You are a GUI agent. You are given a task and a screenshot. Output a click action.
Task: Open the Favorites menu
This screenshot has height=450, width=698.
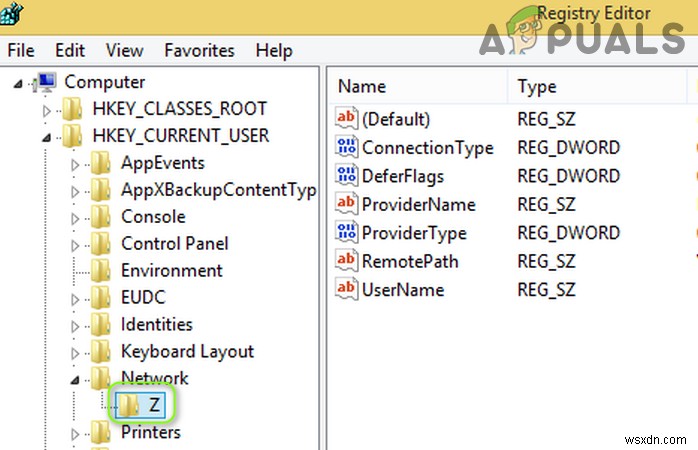pyautogui.click(x=199, y=50)
